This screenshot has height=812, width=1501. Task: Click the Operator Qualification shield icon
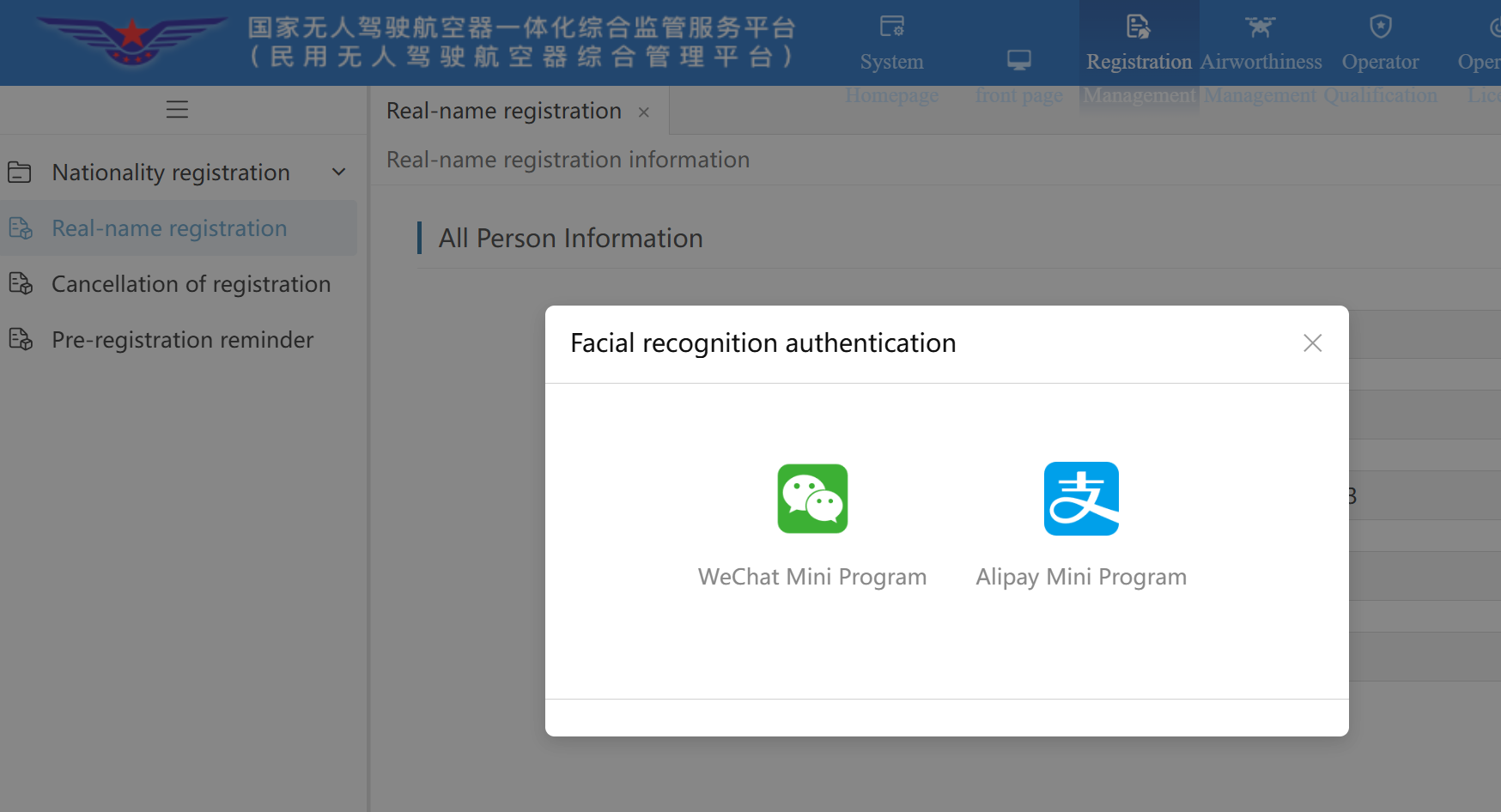pyautogui.click(x=1381, y=27)
